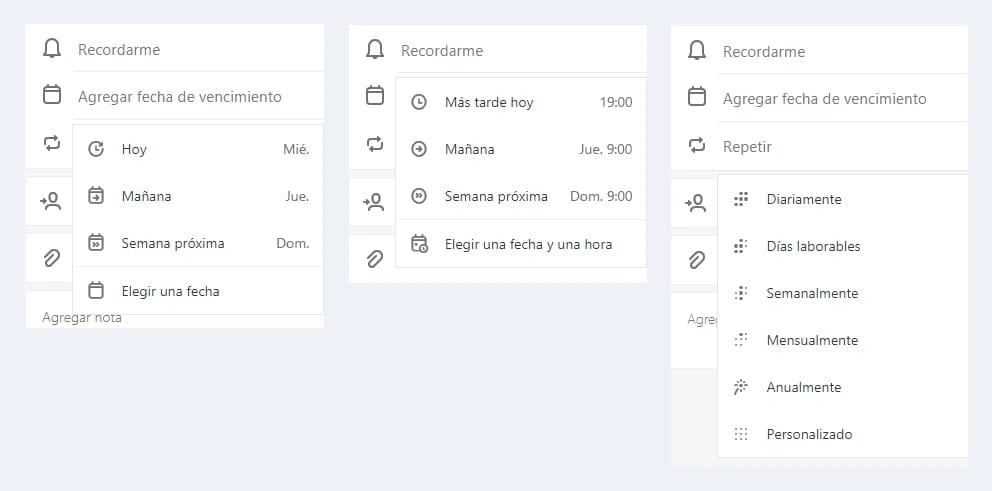
Task: Click the paperclip attach icon in left panel
Action: tap(52, 258)
